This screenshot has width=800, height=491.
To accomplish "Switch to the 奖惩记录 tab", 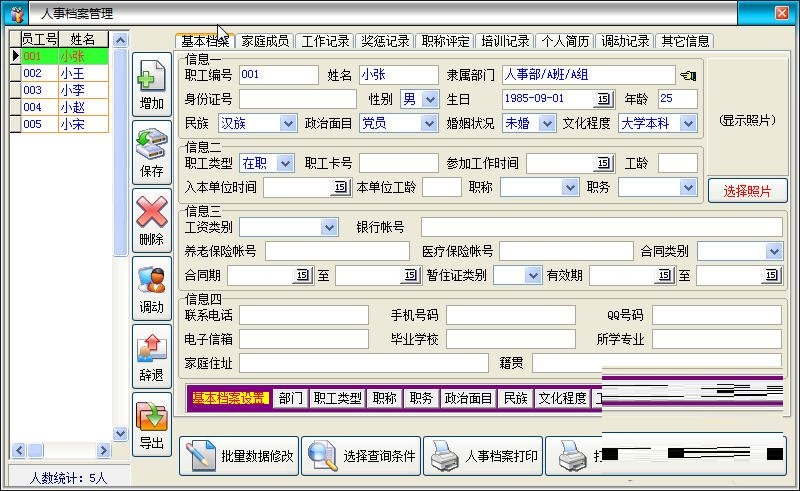I will [385, 41].
